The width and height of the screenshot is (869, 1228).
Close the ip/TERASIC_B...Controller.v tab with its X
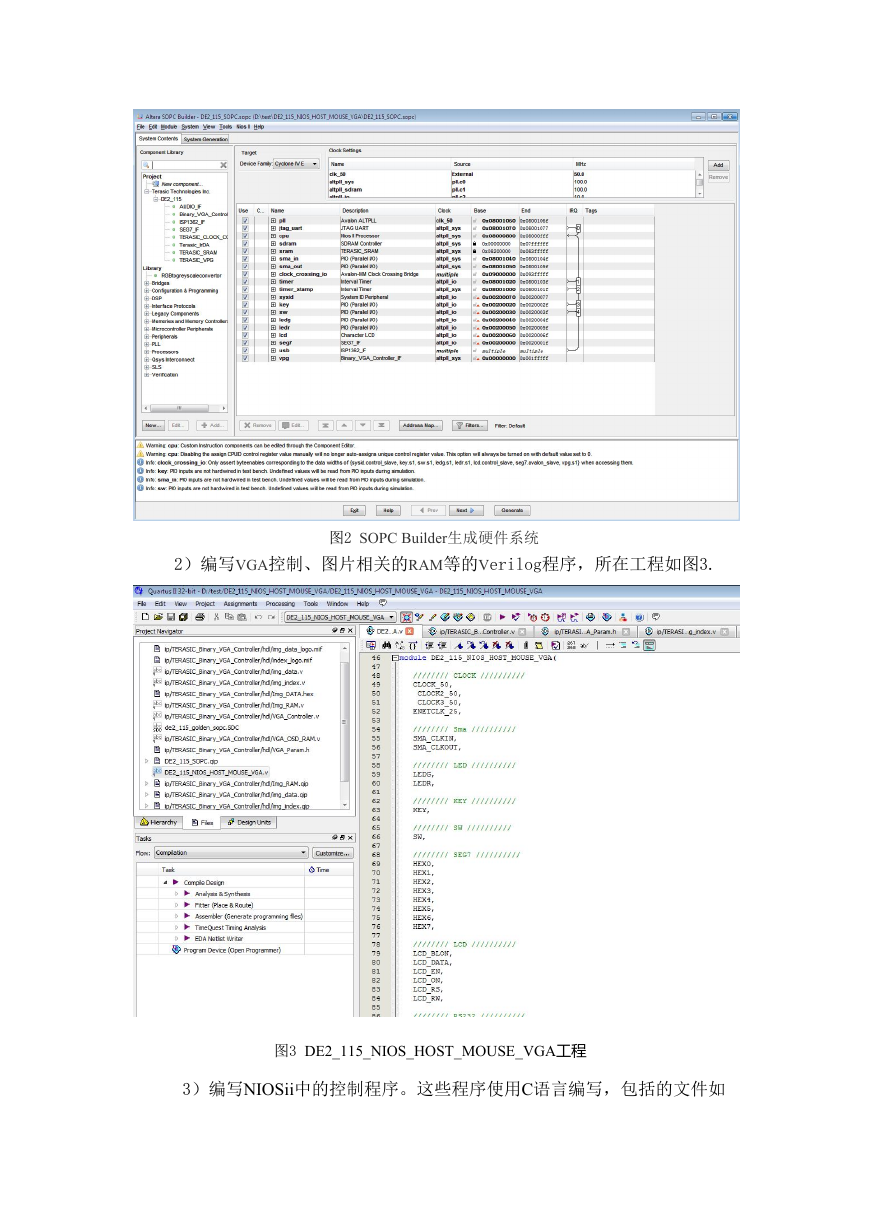(522, 632)
